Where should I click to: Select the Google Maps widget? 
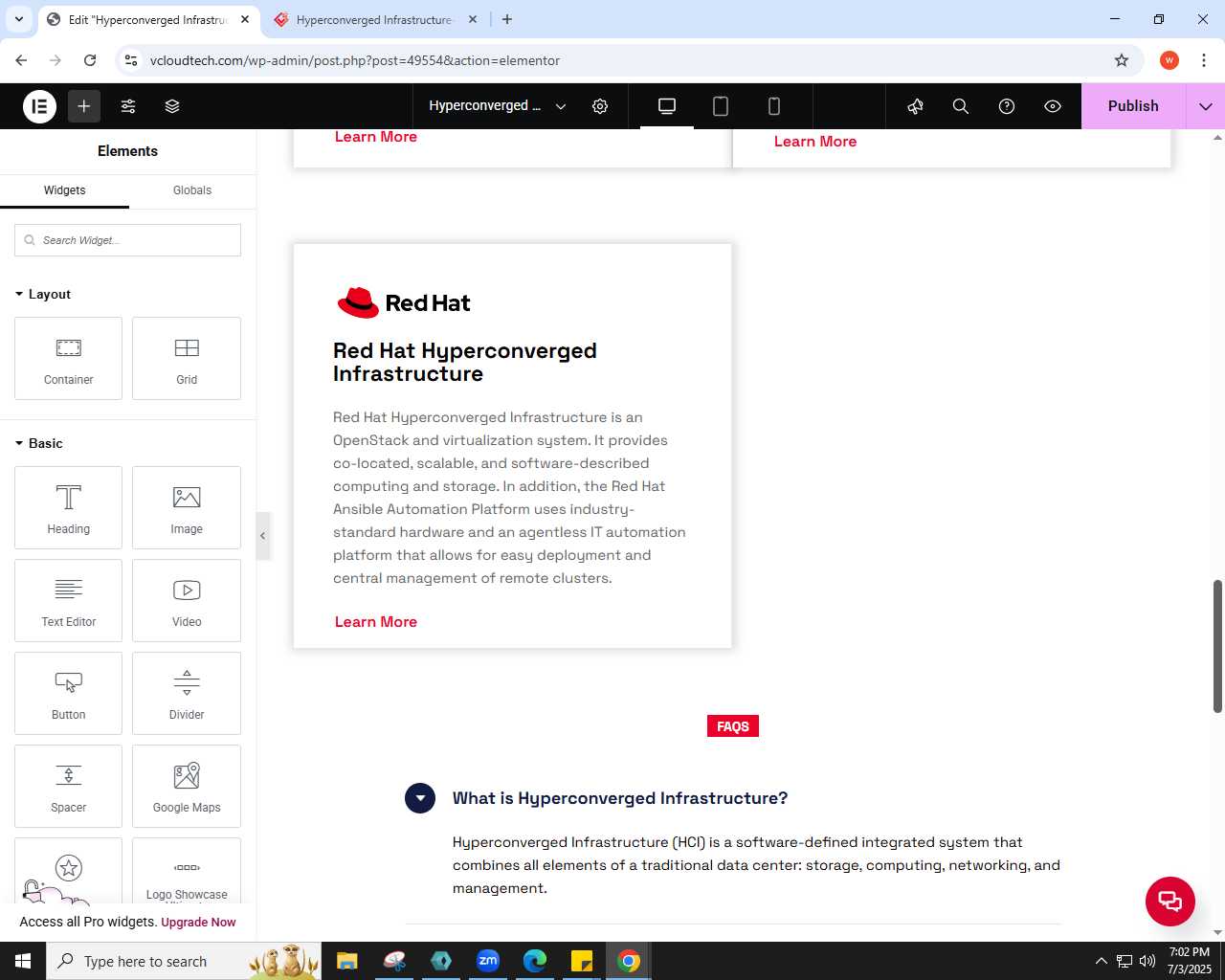187,786
